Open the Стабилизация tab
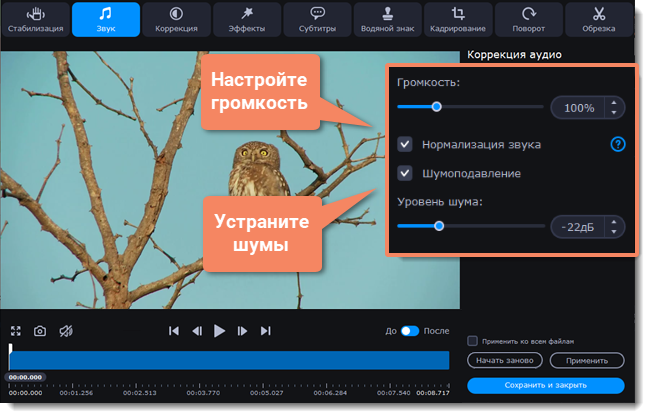 pos(35,20)
